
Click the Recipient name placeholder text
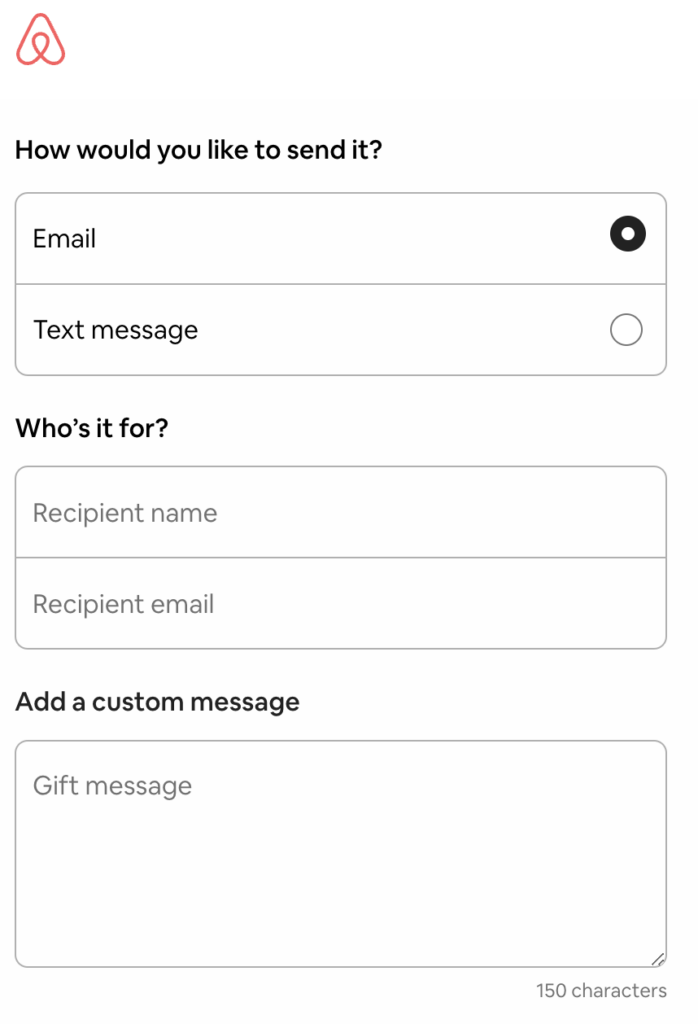(x=125, y=512)
